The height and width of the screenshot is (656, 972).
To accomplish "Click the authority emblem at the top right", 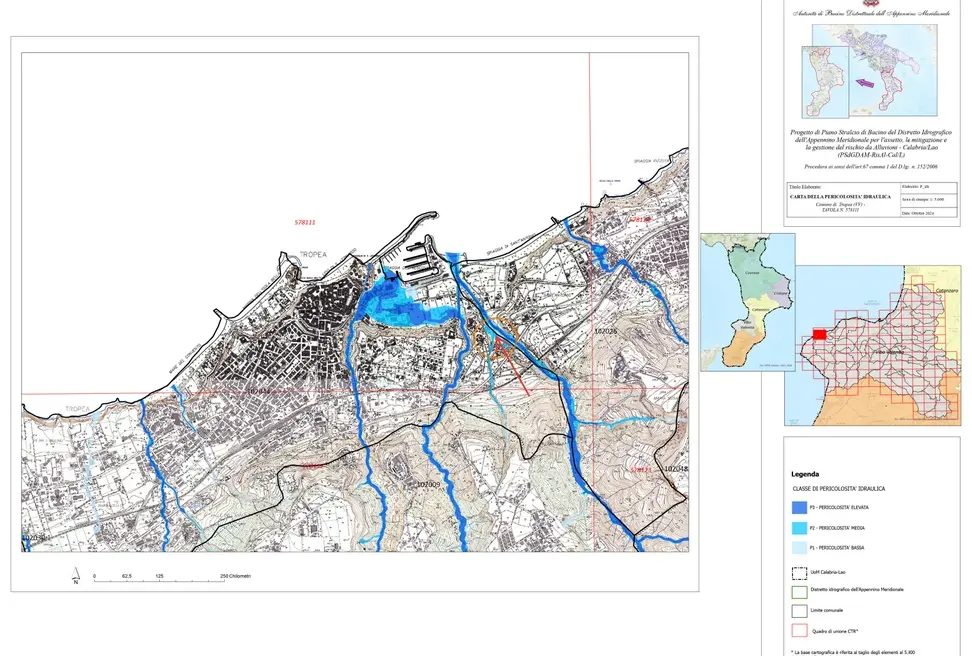I will point(868,3).
